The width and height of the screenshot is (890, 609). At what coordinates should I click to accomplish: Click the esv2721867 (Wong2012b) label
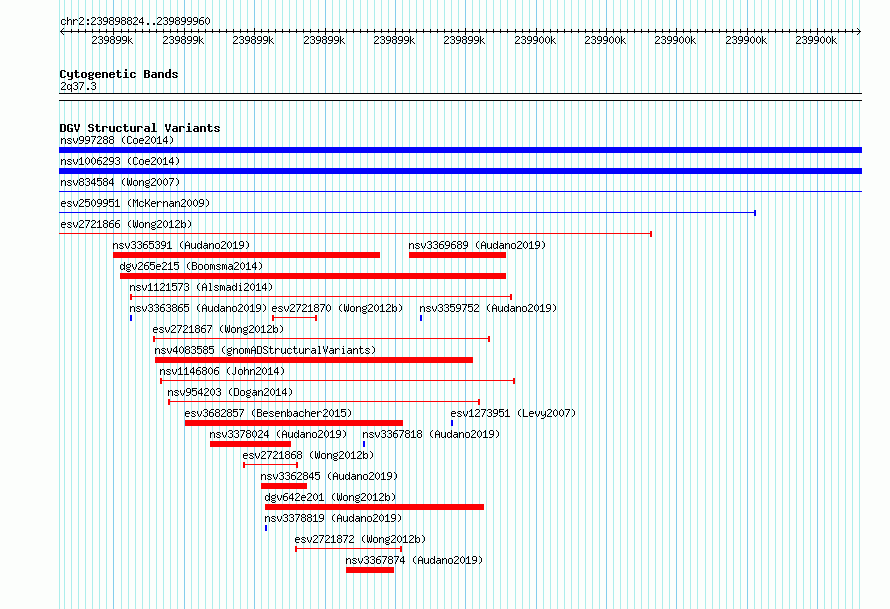click(x=218, y=329)
